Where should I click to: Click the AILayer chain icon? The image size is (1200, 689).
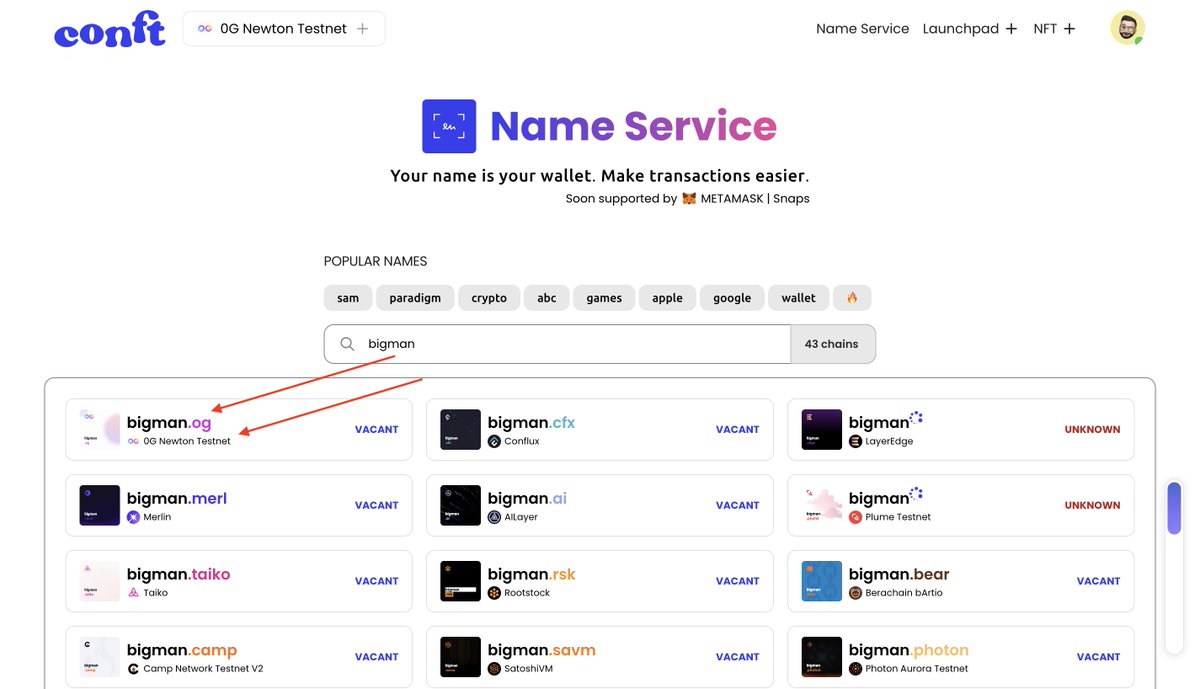coord(494,517)
